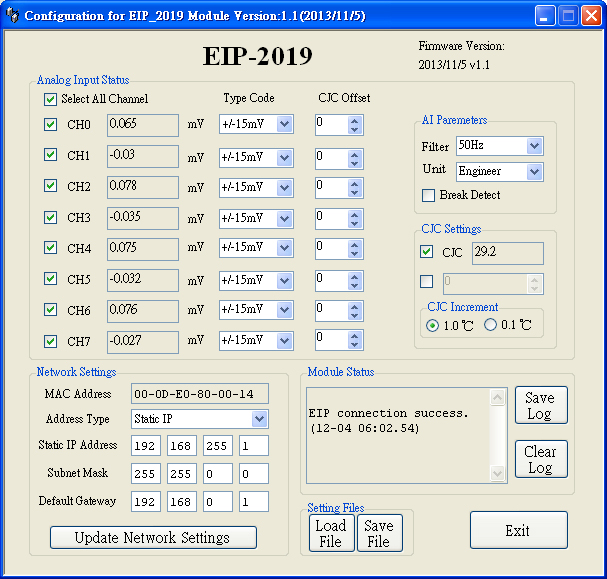This screenshot has height=579, width=607.
Task: Enable the Break Detect checkbox
Action: (429, 195)
